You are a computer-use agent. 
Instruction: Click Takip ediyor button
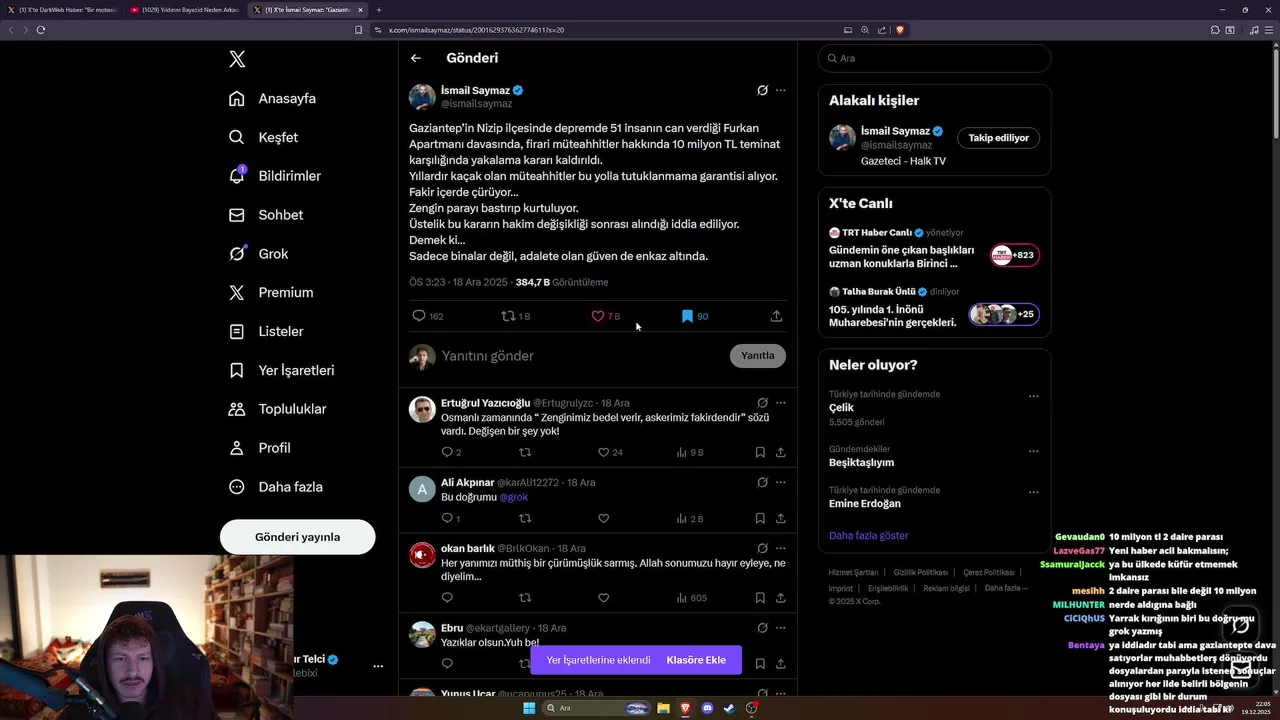pyautogui.click(x=998, y=138)
